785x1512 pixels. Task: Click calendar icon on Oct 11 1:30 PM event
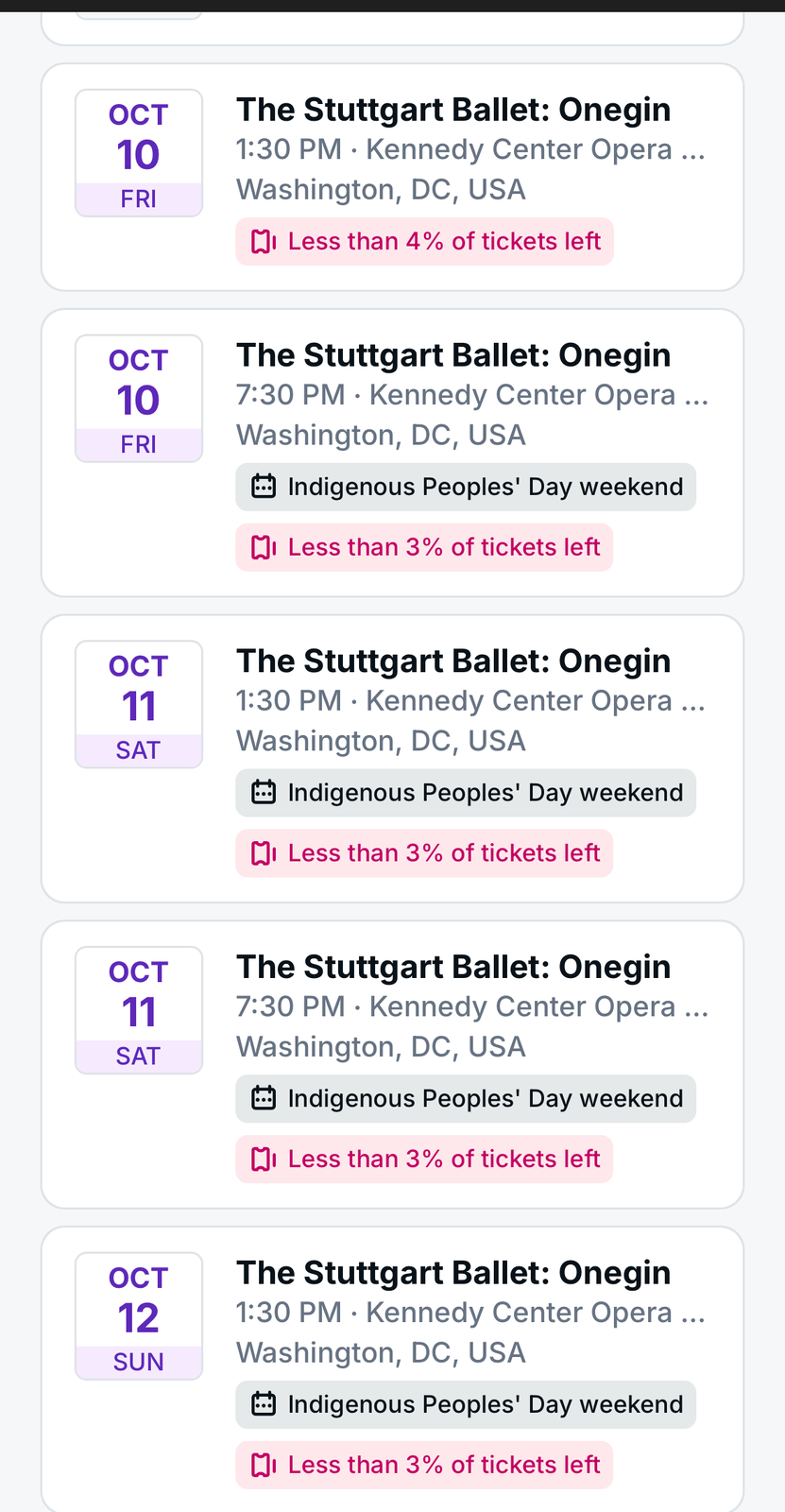click(264, 793)
